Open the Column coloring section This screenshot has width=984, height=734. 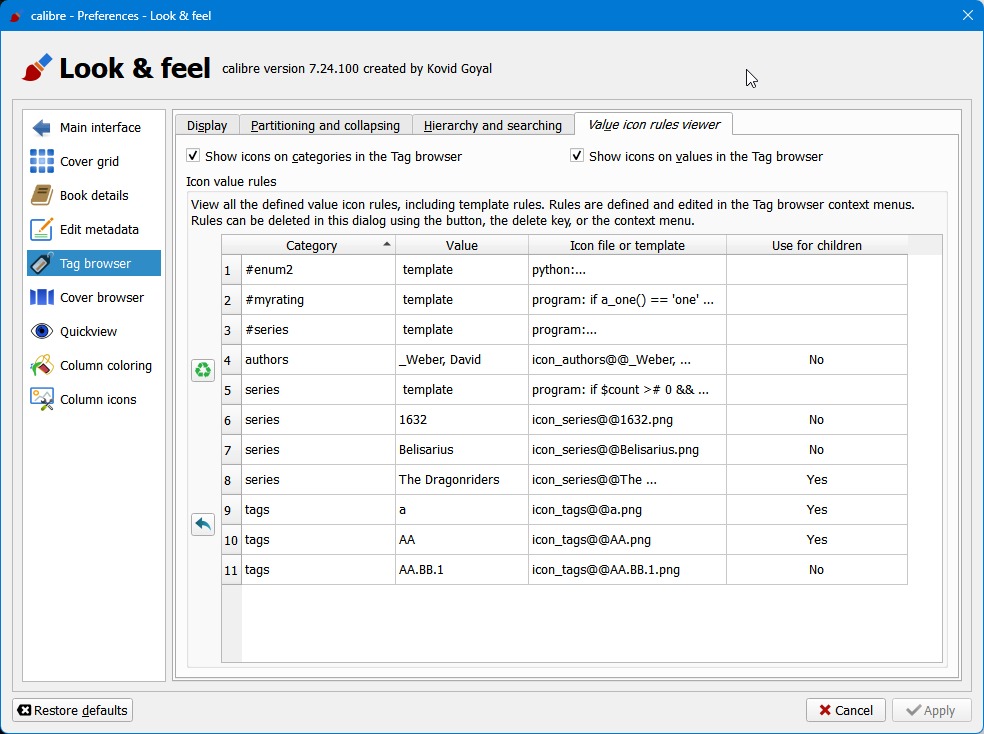[x=105, y=366]
